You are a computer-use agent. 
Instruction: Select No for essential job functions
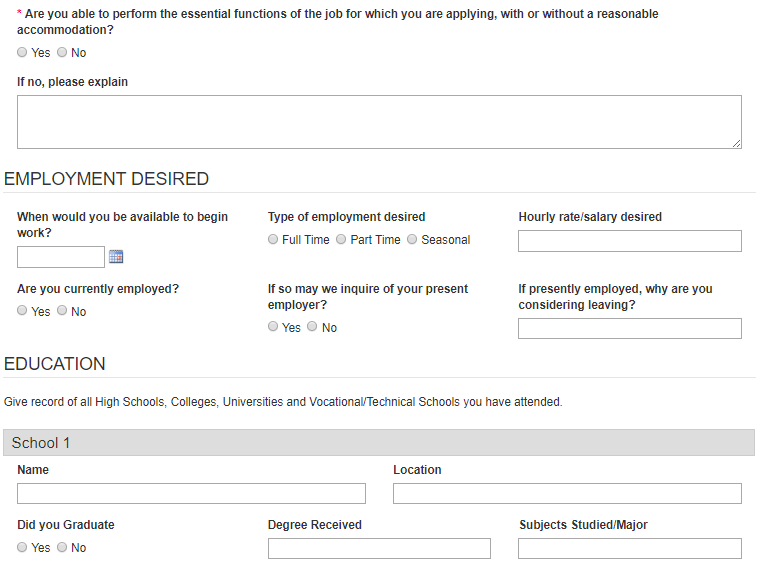tap(63, 52)
